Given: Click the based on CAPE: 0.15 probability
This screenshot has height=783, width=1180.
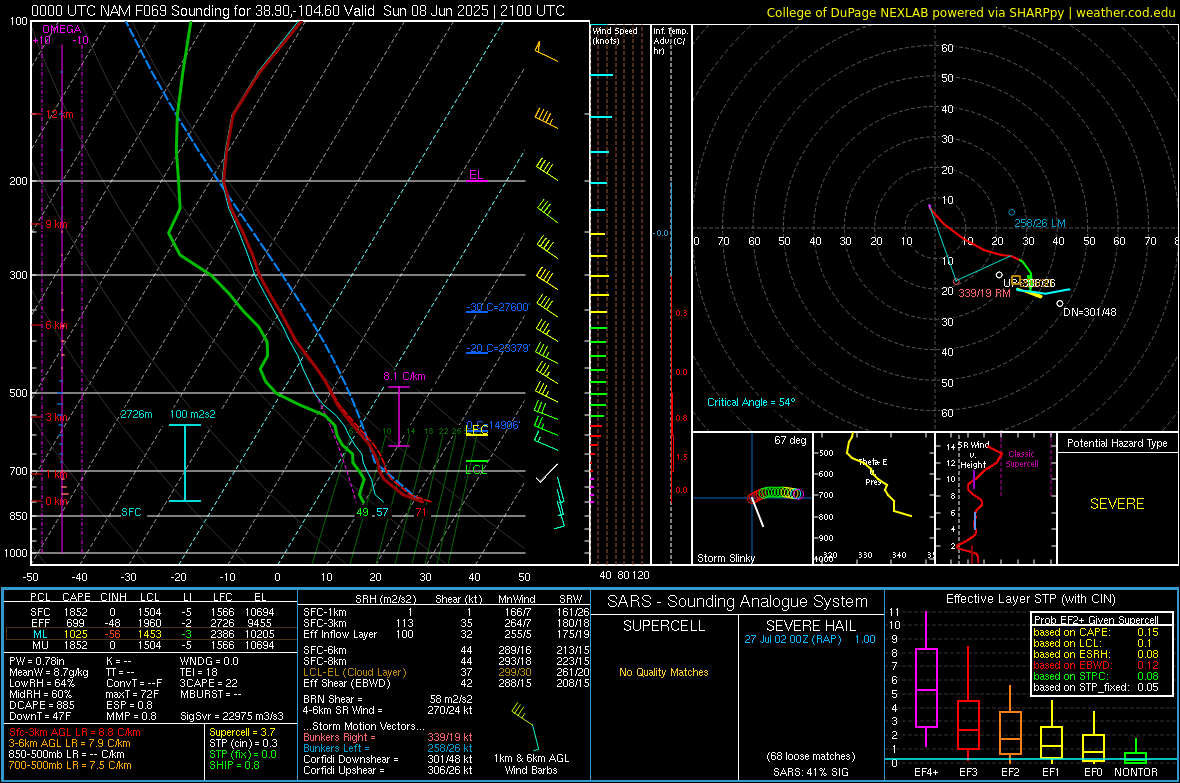Looking at the screenshot, I should 1096,632.
